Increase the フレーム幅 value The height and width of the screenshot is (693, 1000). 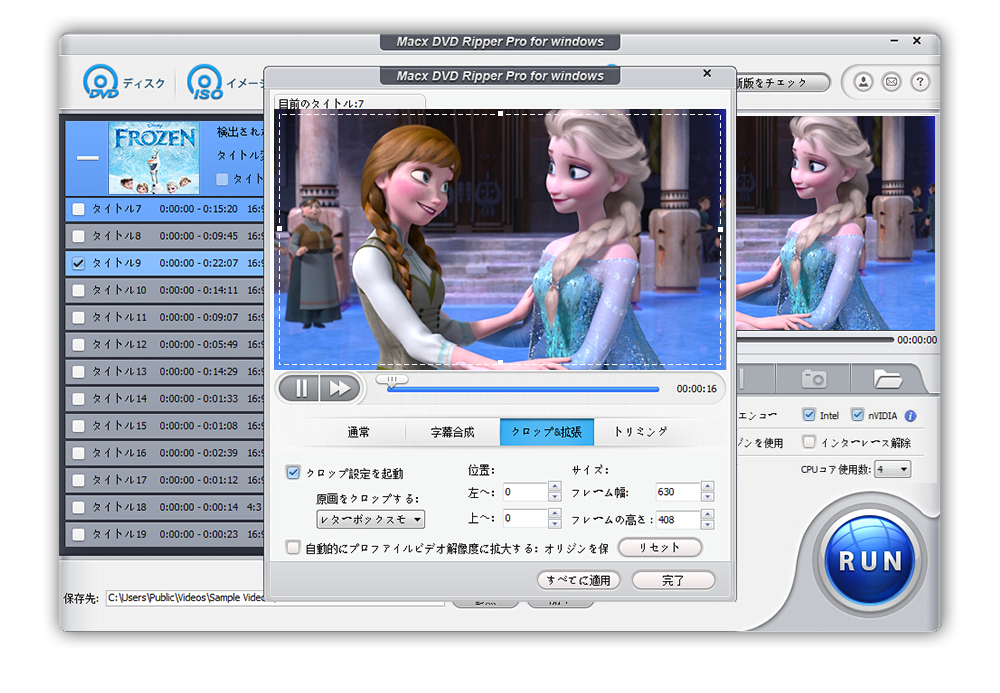click(x=707, y=487)
